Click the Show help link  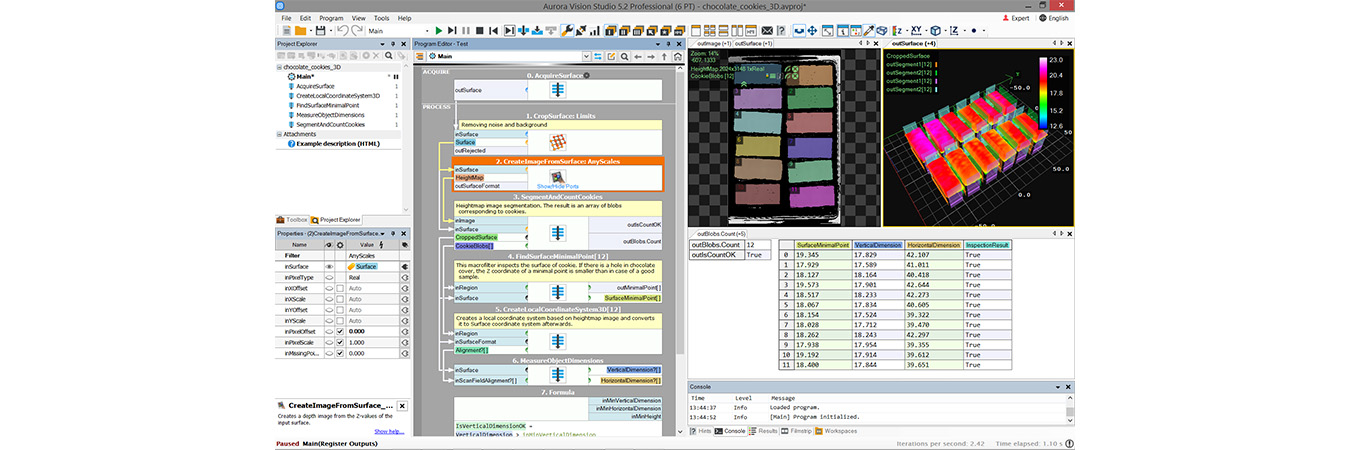389,431
